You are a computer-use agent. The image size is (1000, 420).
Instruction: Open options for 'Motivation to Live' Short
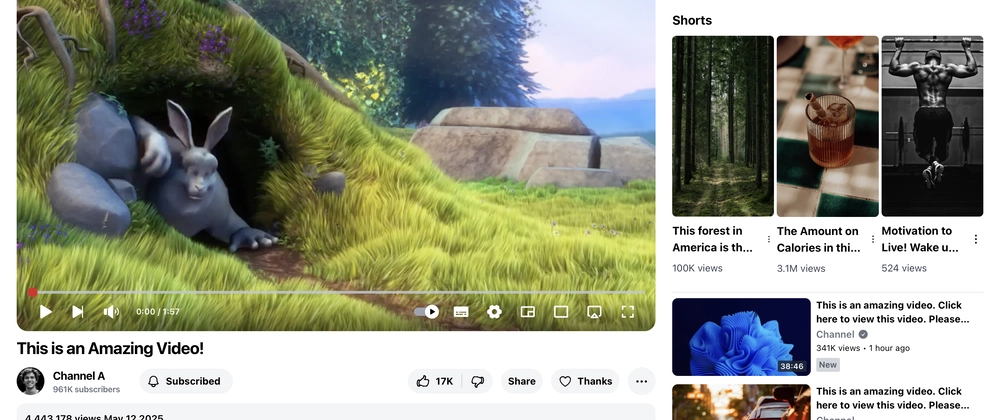pyautogui.click(x=976, y=239)
